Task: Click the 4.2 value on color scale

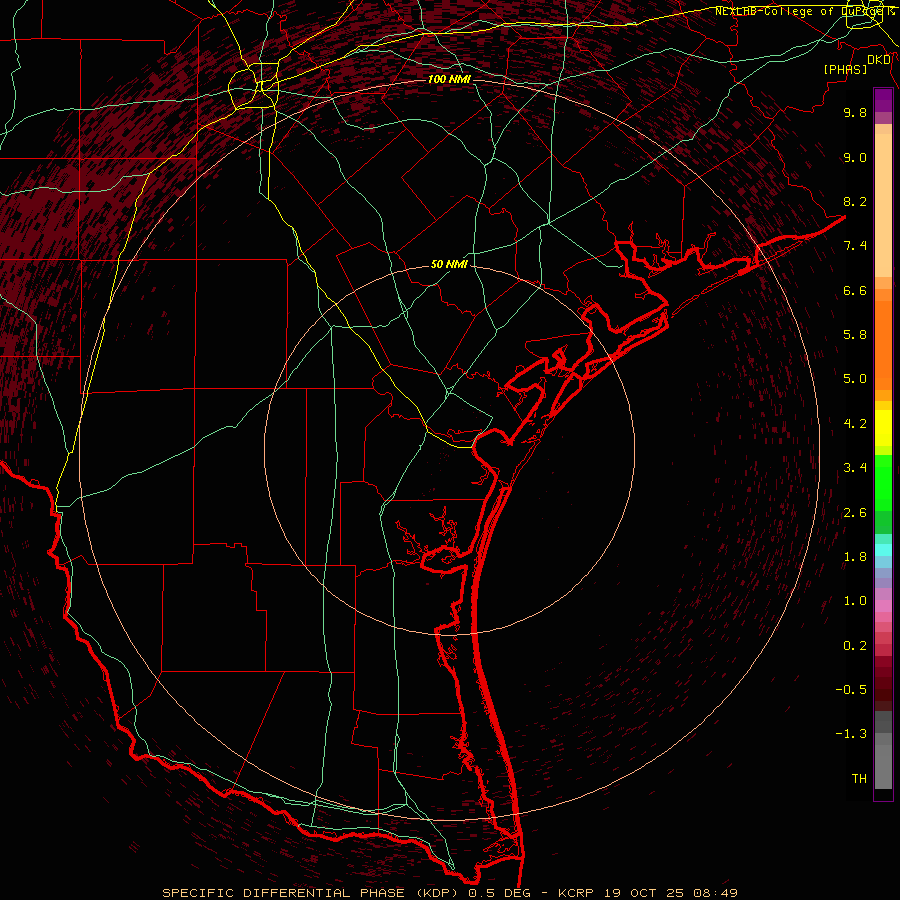Action: tap(855, 424)
